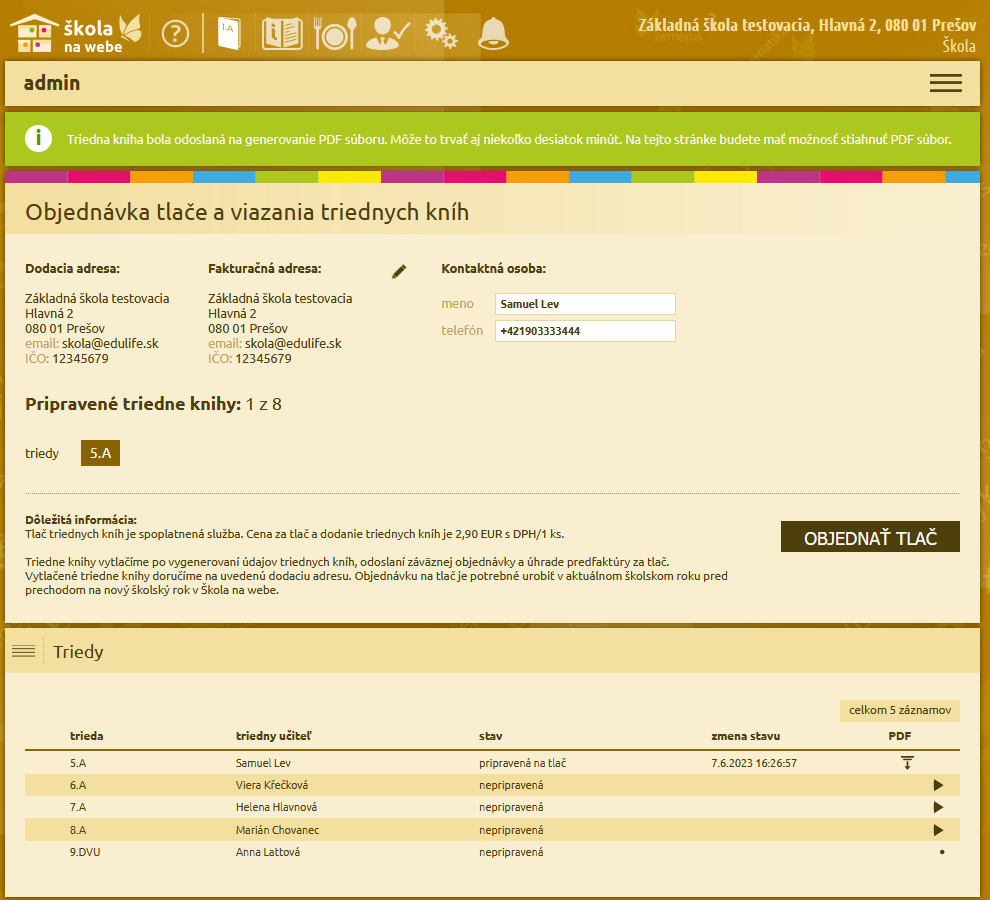Click the 7.6.2023 16:26:57 timestamp
This screenshot has height=900, width=990.
click(x=754, y=763)
